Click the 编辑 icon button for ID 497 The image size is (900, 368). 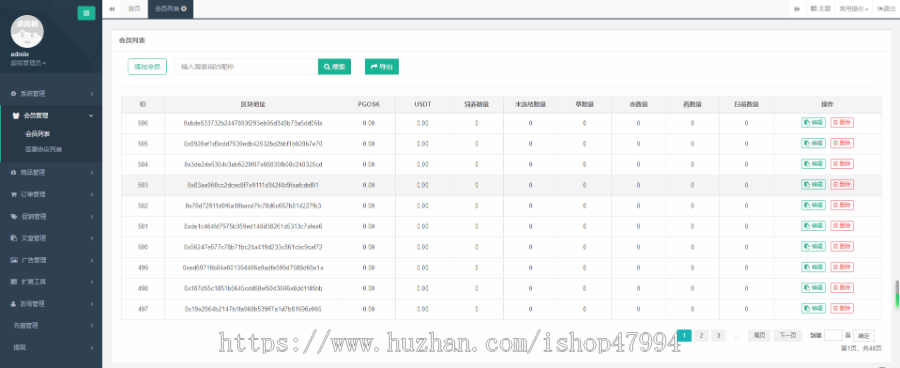point(813,308)
